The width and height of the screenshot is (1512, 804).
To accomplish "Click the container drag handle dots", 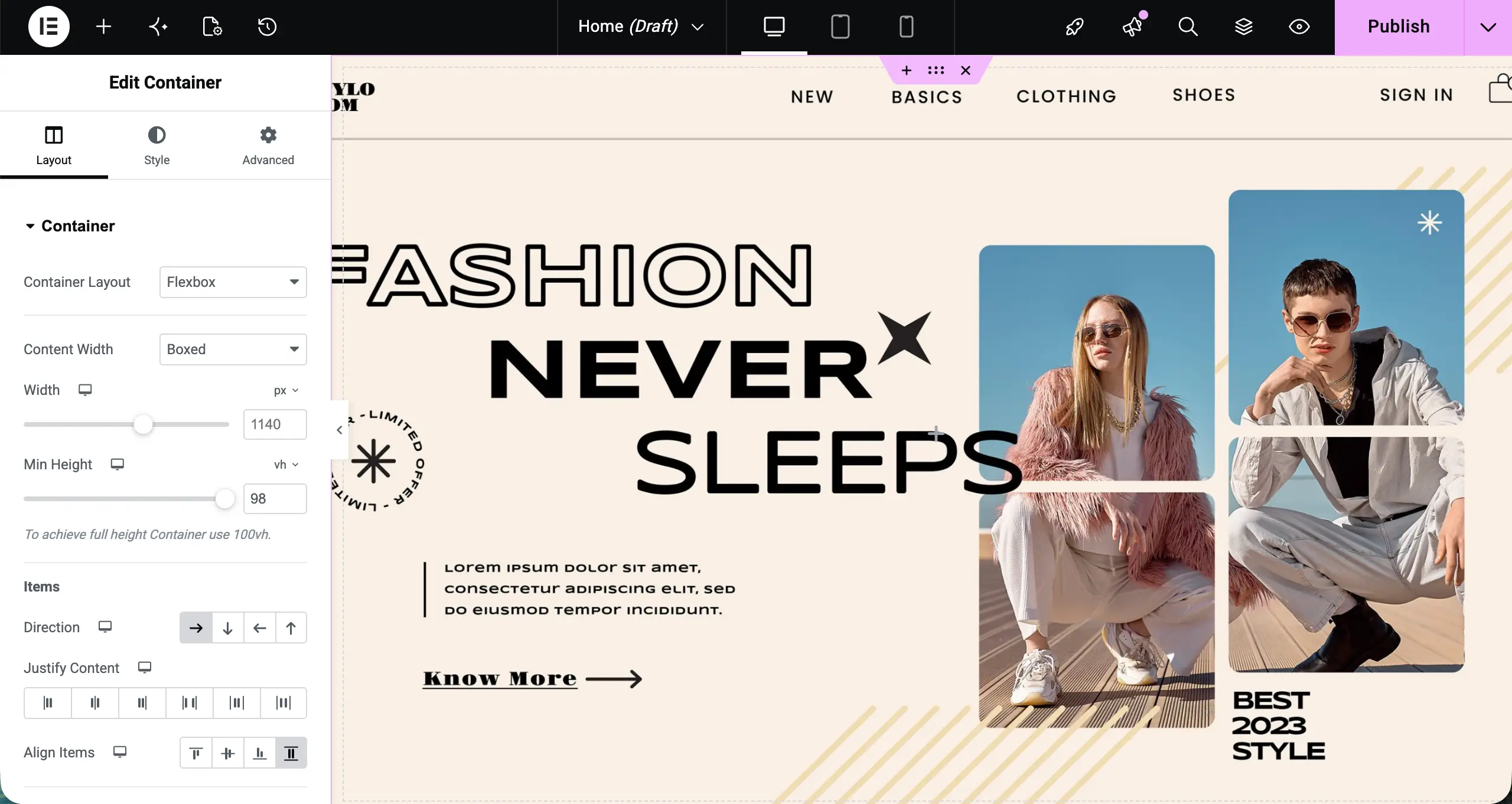I will tap(936, 70).
